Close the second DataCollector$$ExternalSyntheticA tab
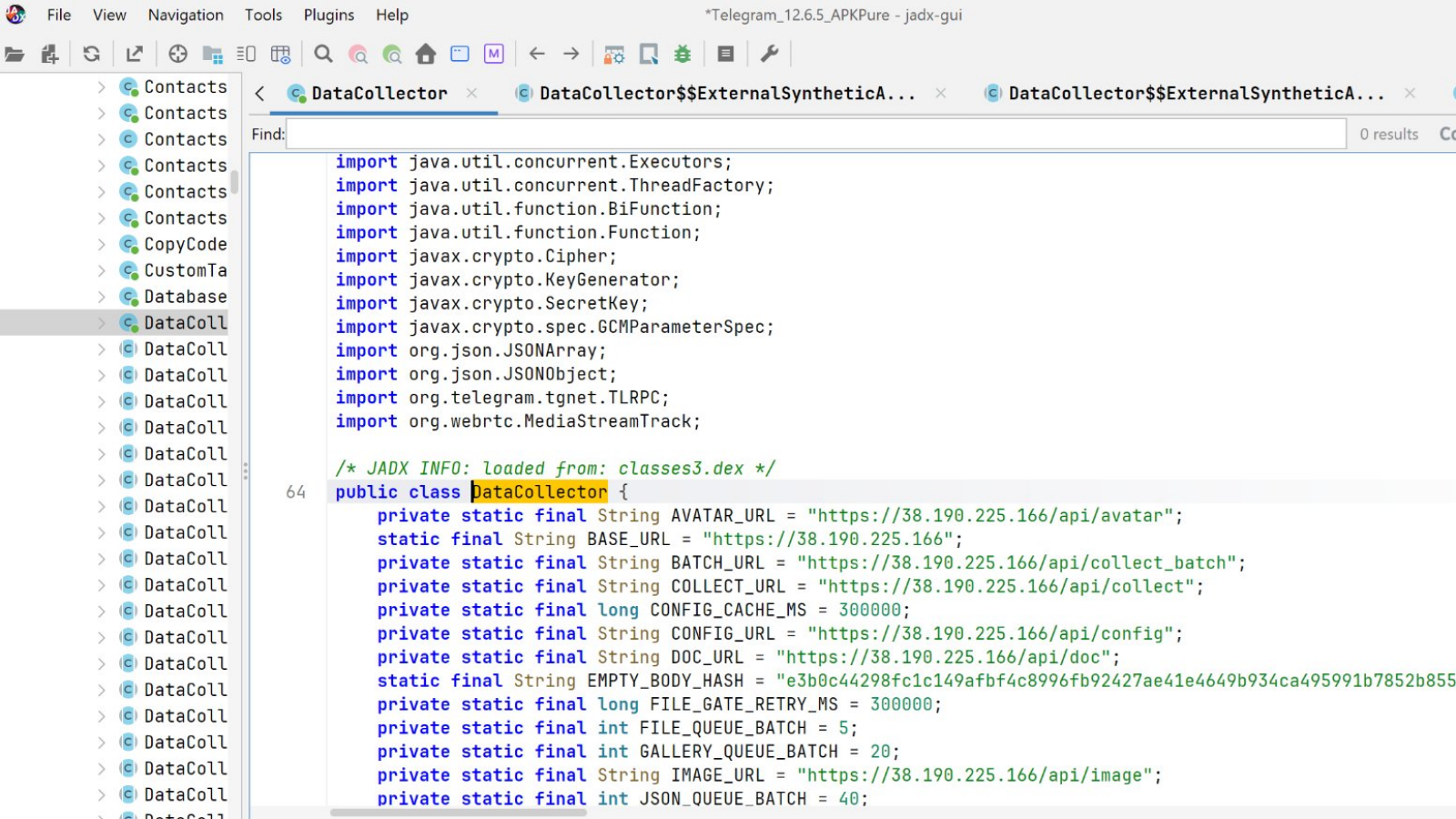This screenshot has height=819, width=1456. pyautogui.click(x=1410, y=93)
